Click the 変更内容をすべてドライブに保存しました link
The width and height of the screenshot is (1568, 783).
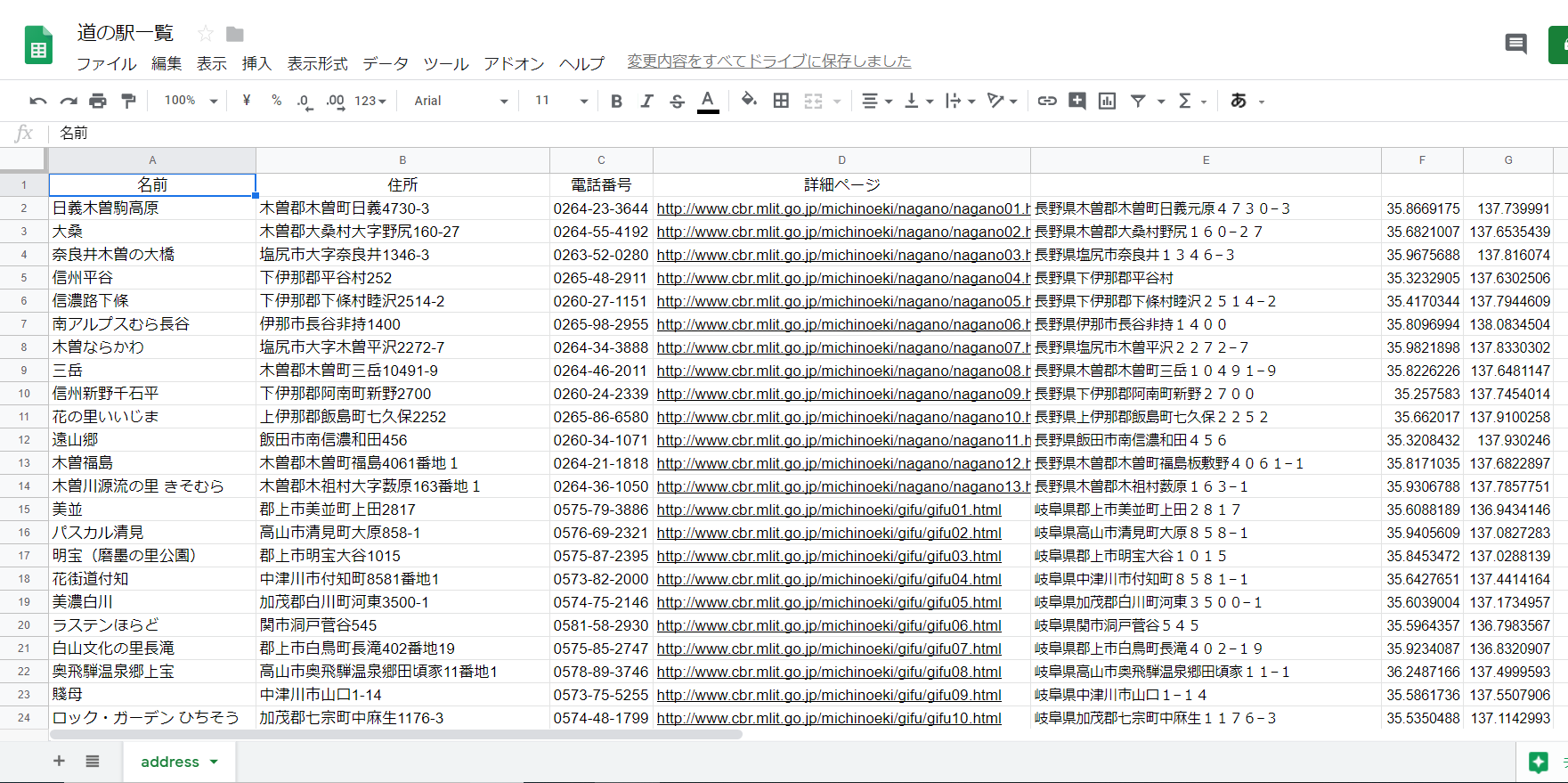coord(769,61)
